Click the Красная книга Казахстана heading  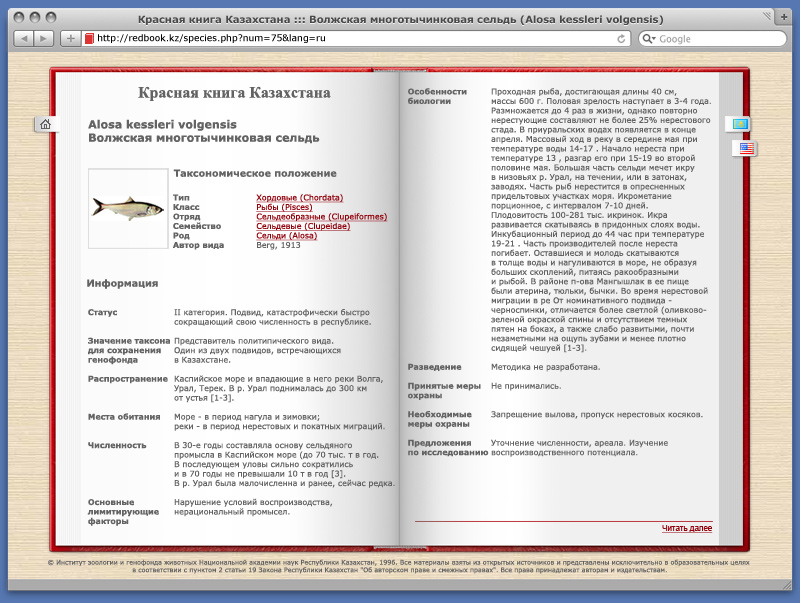234,93
